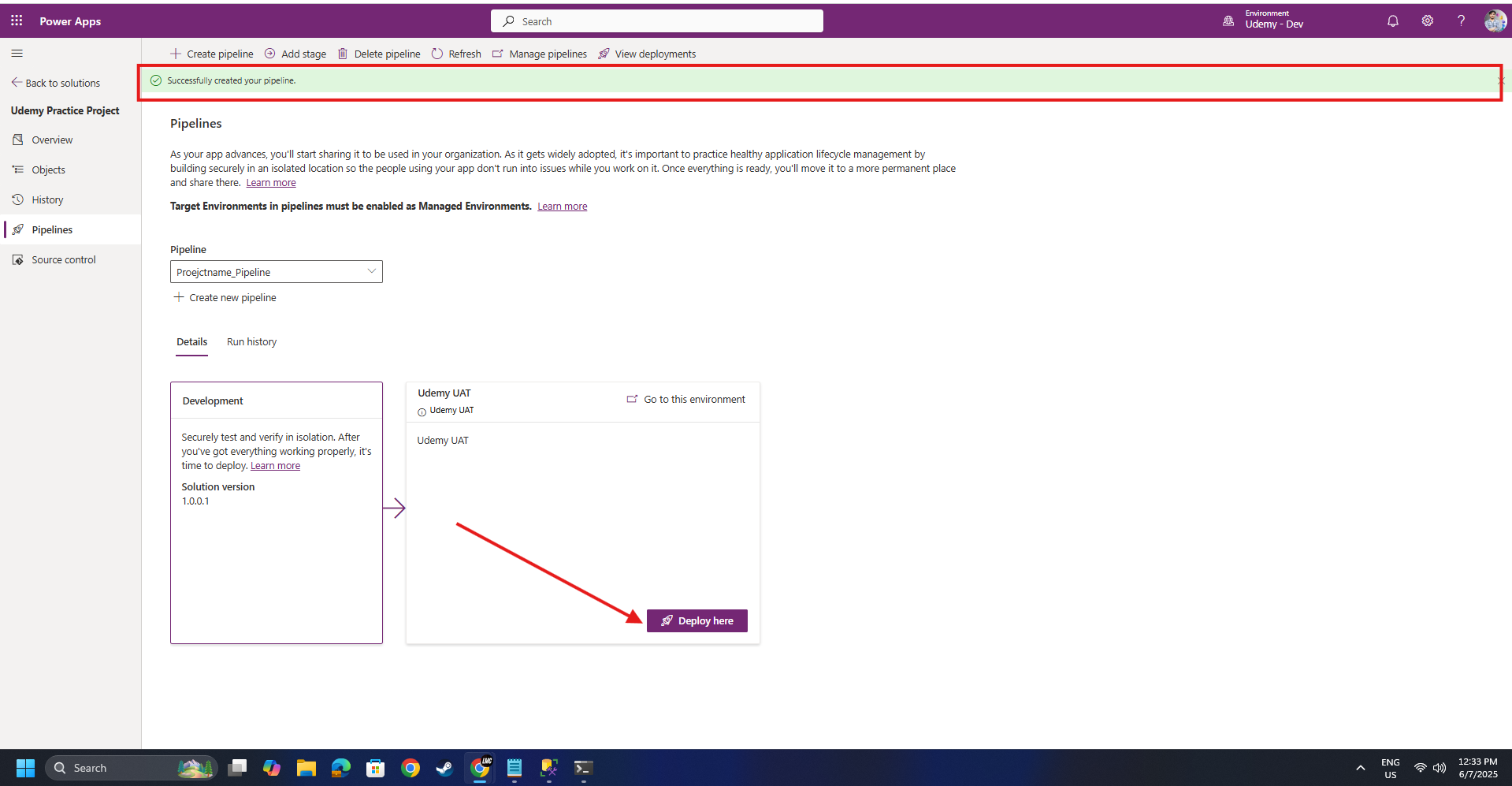The image size is (1512, 786).
Task: Click the Development stage card
Action: click(277, 513)
